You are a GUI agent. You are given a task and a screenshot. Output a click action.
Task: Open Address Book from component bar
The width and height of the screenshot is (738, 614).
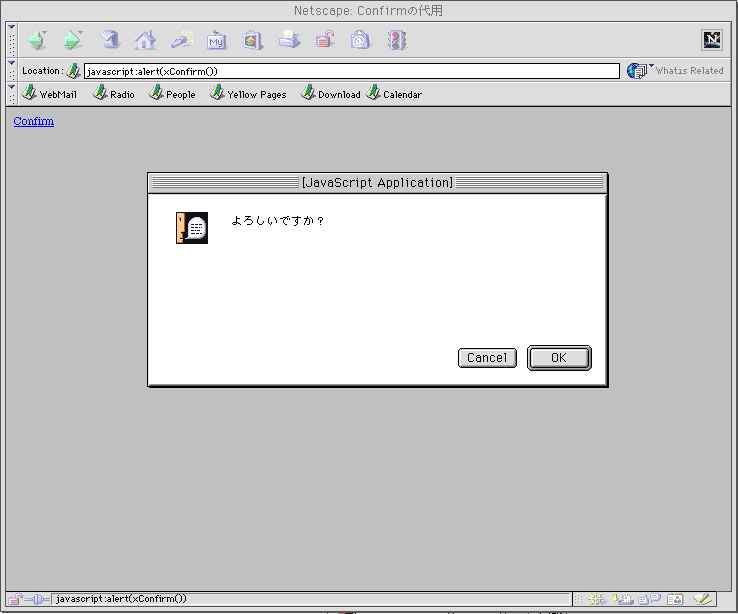(675, 599)
